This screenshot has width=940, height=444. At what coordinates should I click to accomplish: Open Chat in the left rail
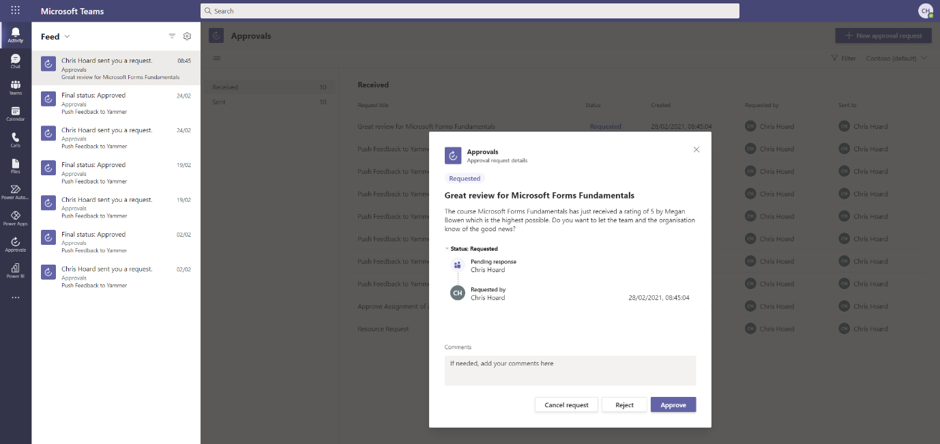click(16, 61)
